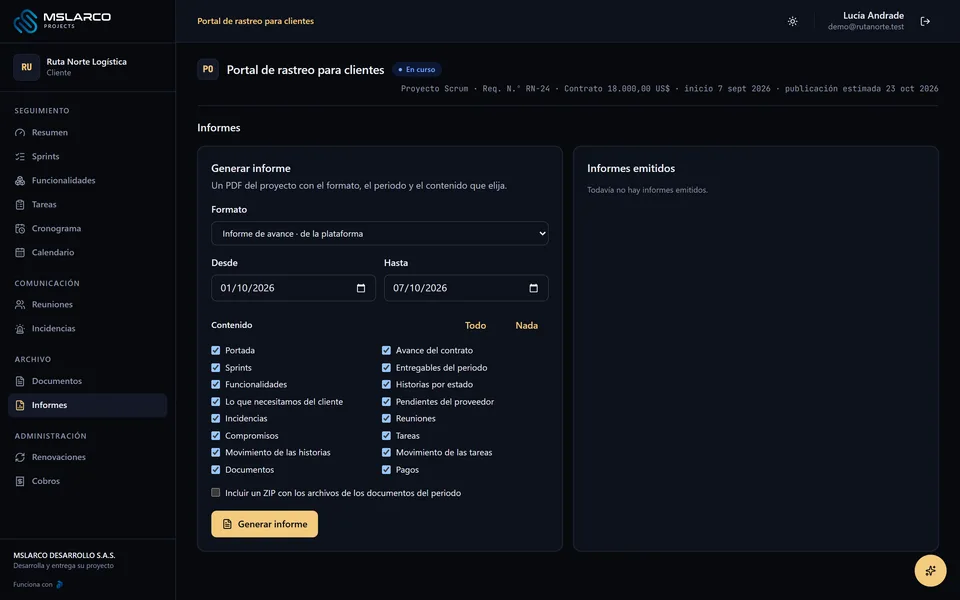Click the Tareas clipboard icon

pyautogui.click(x=20, y=204)
